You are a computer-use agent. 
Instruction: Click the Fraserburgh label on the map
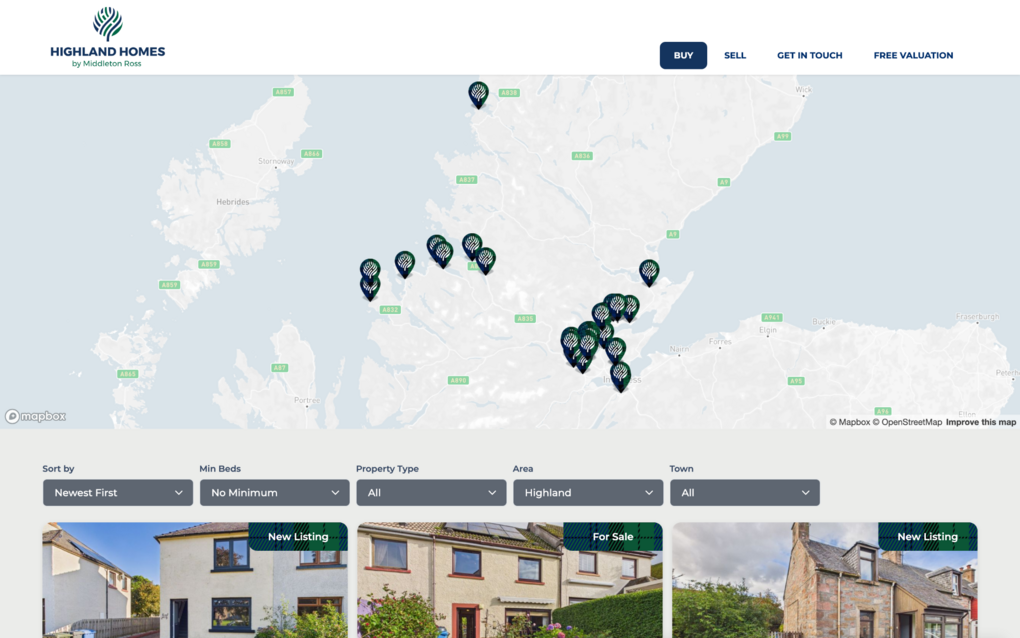coord(977,317)
